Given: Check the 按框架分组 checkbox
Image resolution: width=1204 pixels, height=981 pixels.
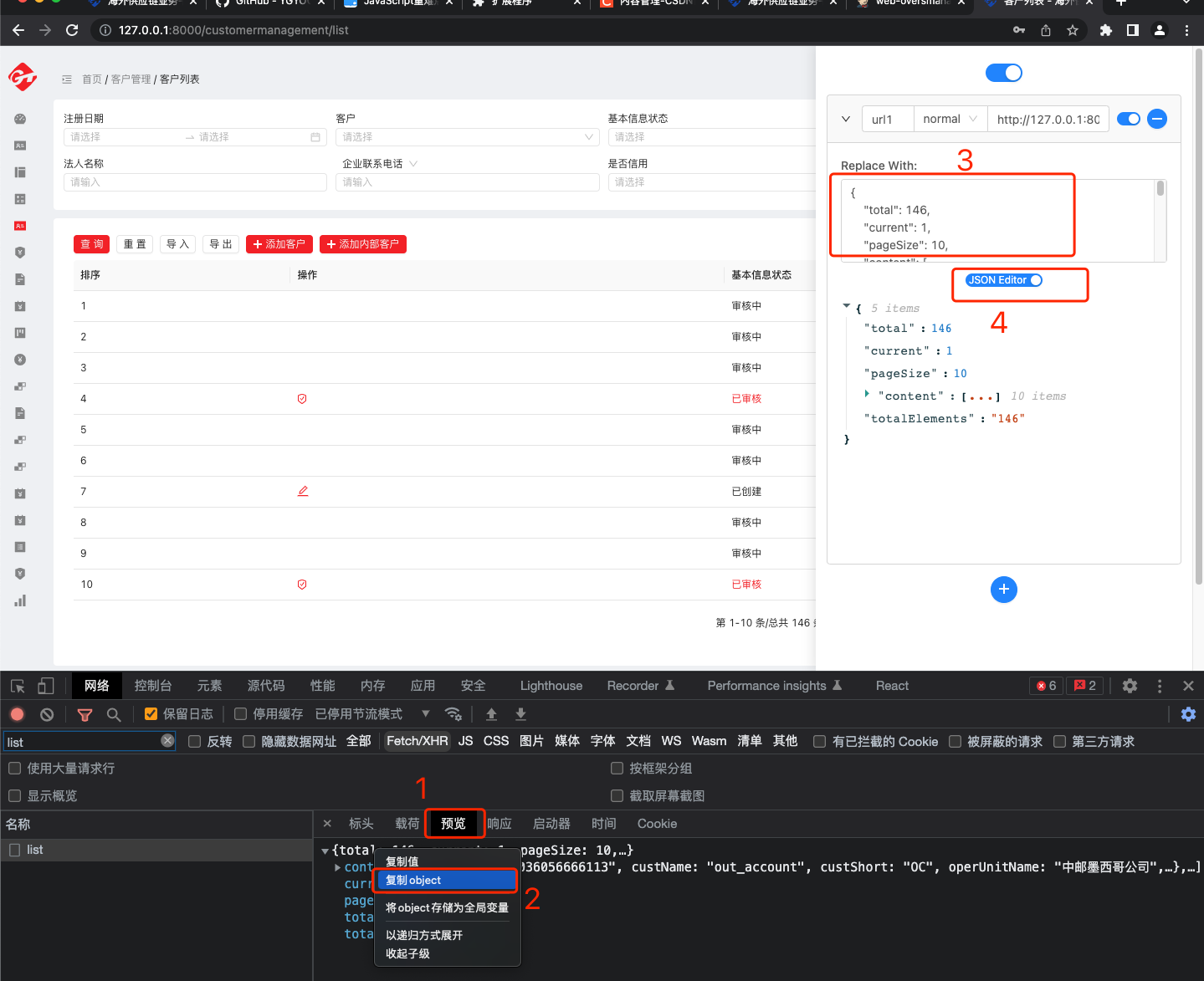Looking at the screenshot, I should (617, 769).
